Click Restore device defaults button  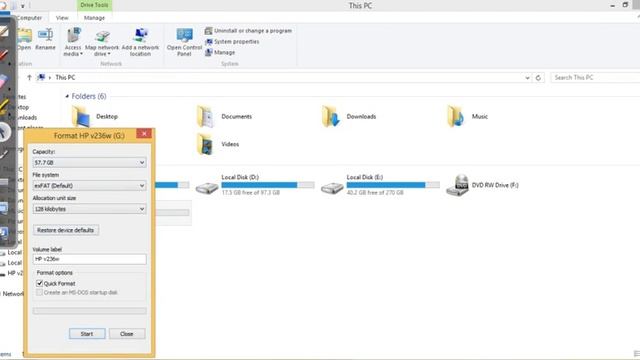click(66, 230)
